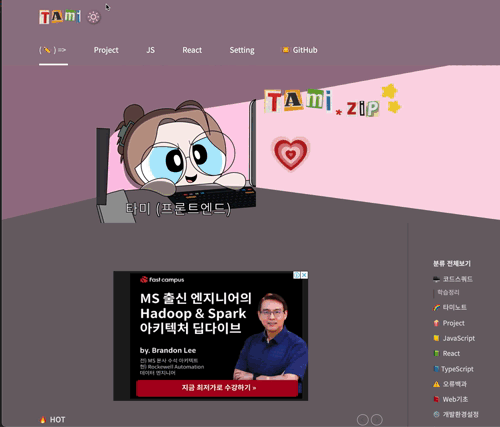Open 분류 전체보기 category list
This screenshot has height=427, width=500.
(x=452, y=264)
